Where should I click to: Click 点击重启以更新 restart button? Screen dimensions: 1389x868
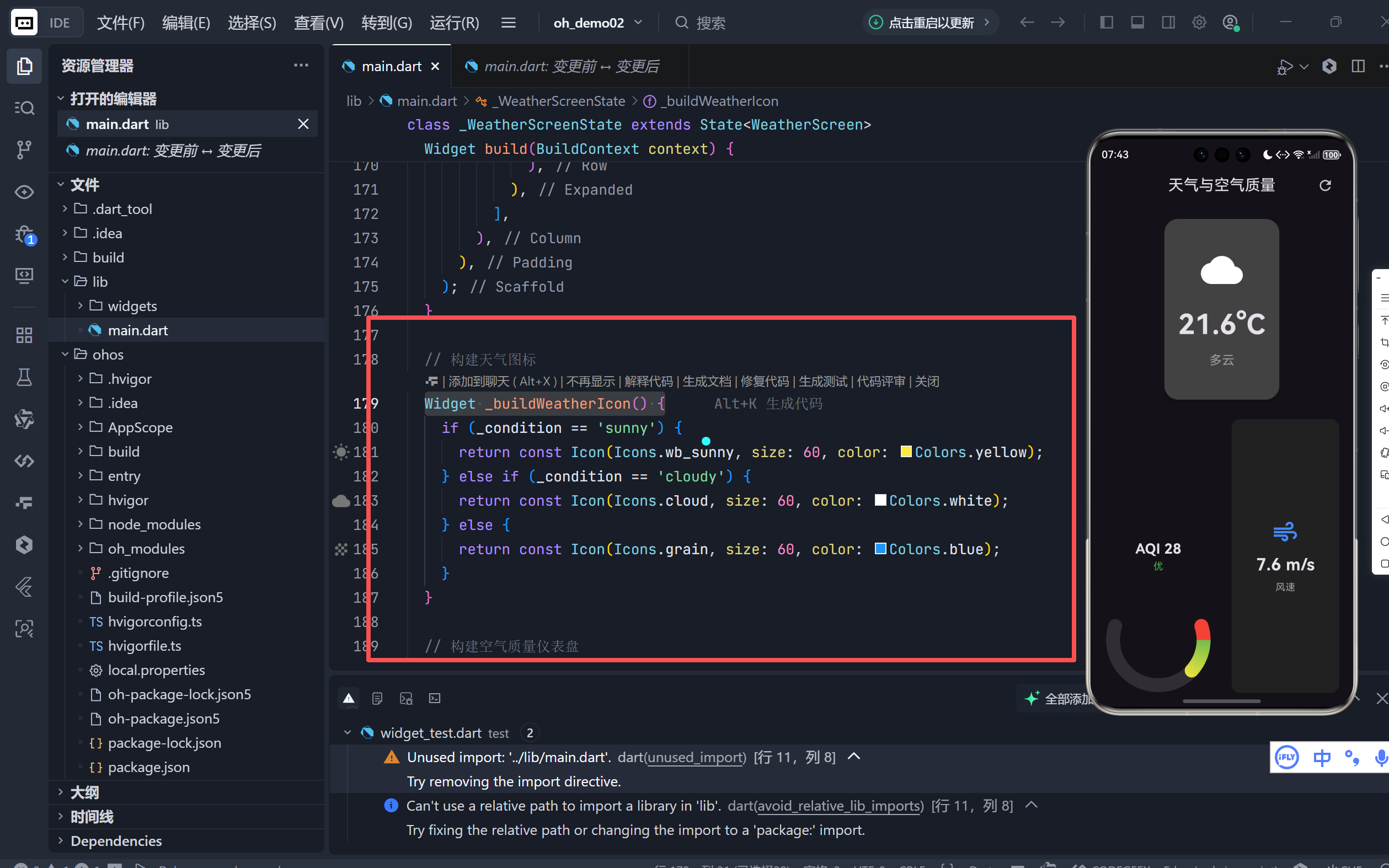point(930,23)
